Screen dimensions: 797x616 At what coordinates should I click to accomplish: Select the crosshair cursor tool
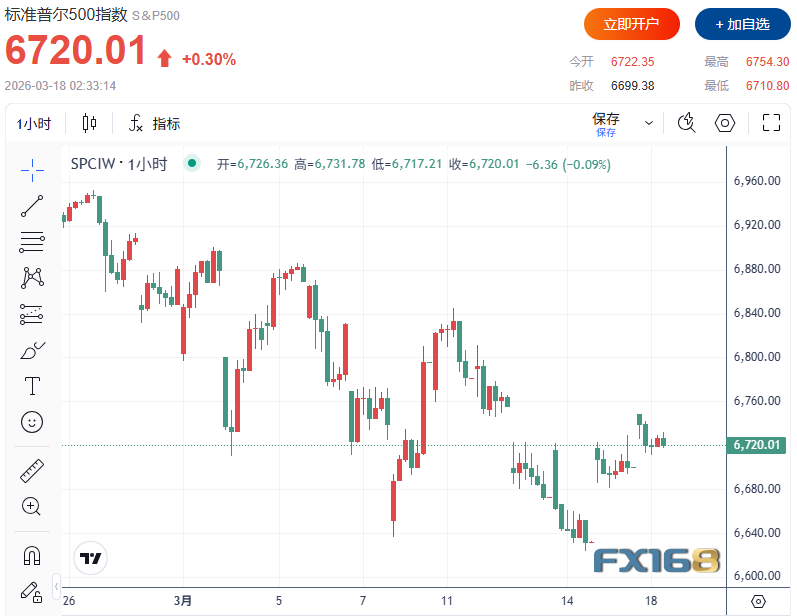[x=32, y=169]
